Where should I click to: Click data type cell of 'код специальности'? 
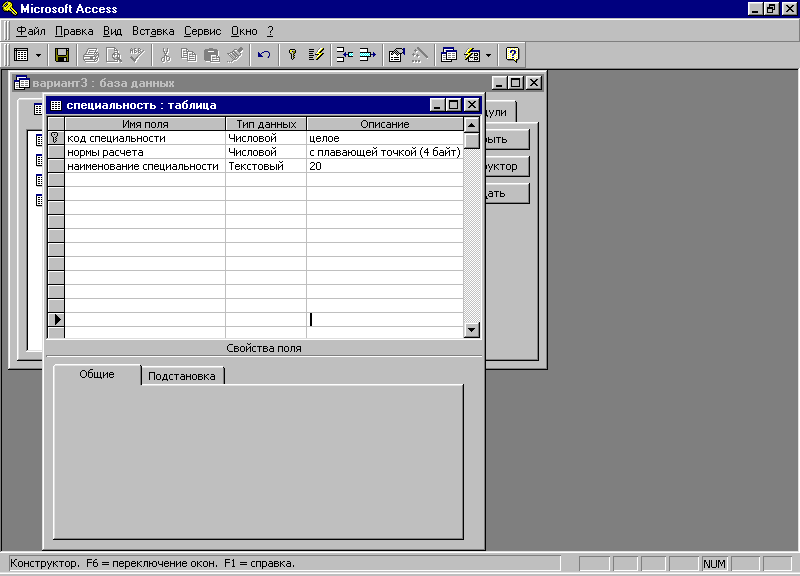pyautogui.click(x=266, y=138)
